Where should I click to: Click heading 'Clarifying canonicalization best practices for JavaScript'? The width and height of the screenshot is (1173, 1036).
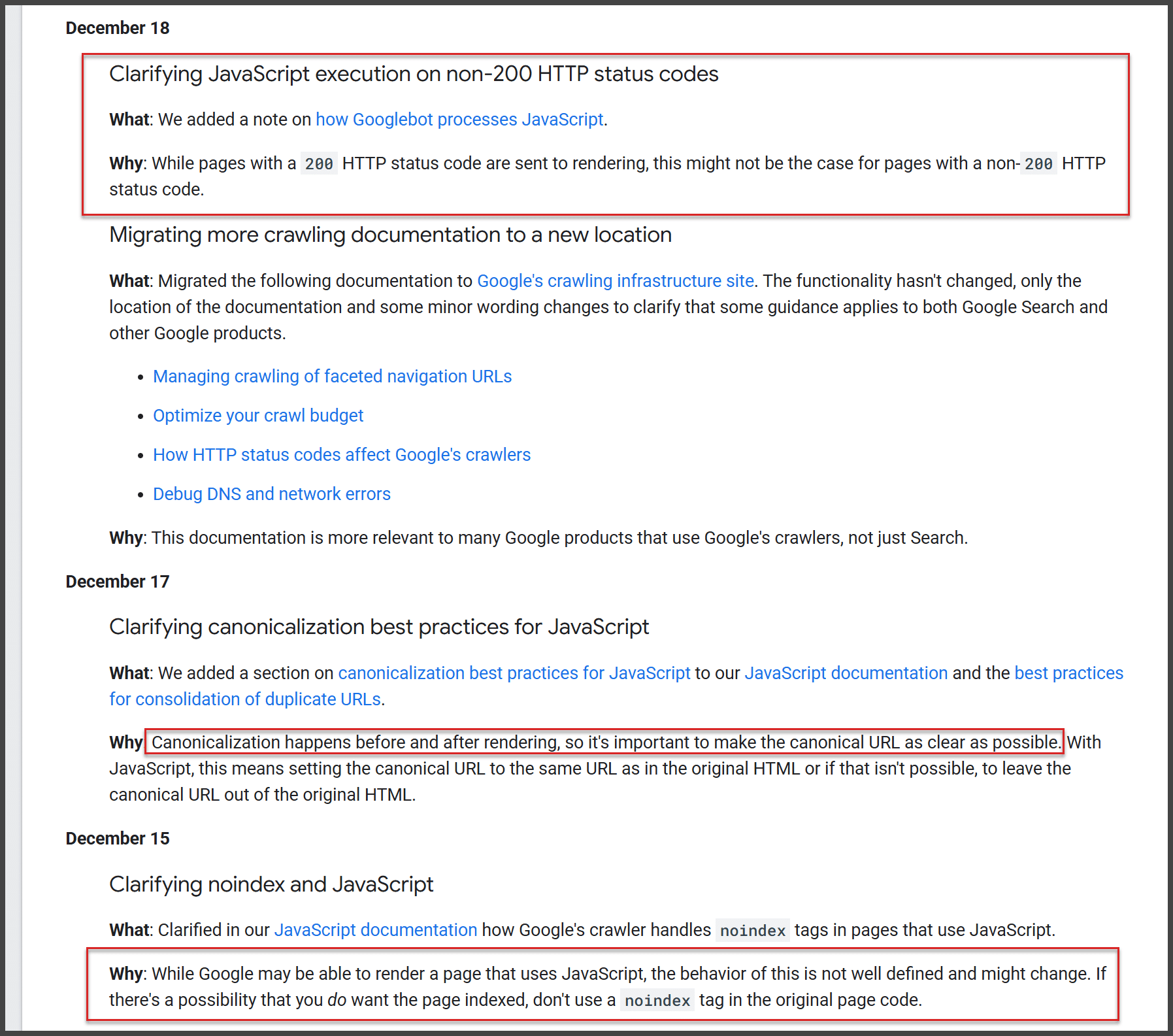click(379, 627)
